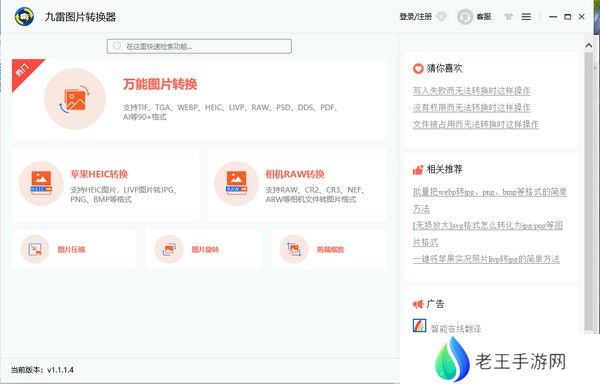600x384 pixels.
Task: Open the 苹果HEIC转换 icon
Action: coord(41,183)
